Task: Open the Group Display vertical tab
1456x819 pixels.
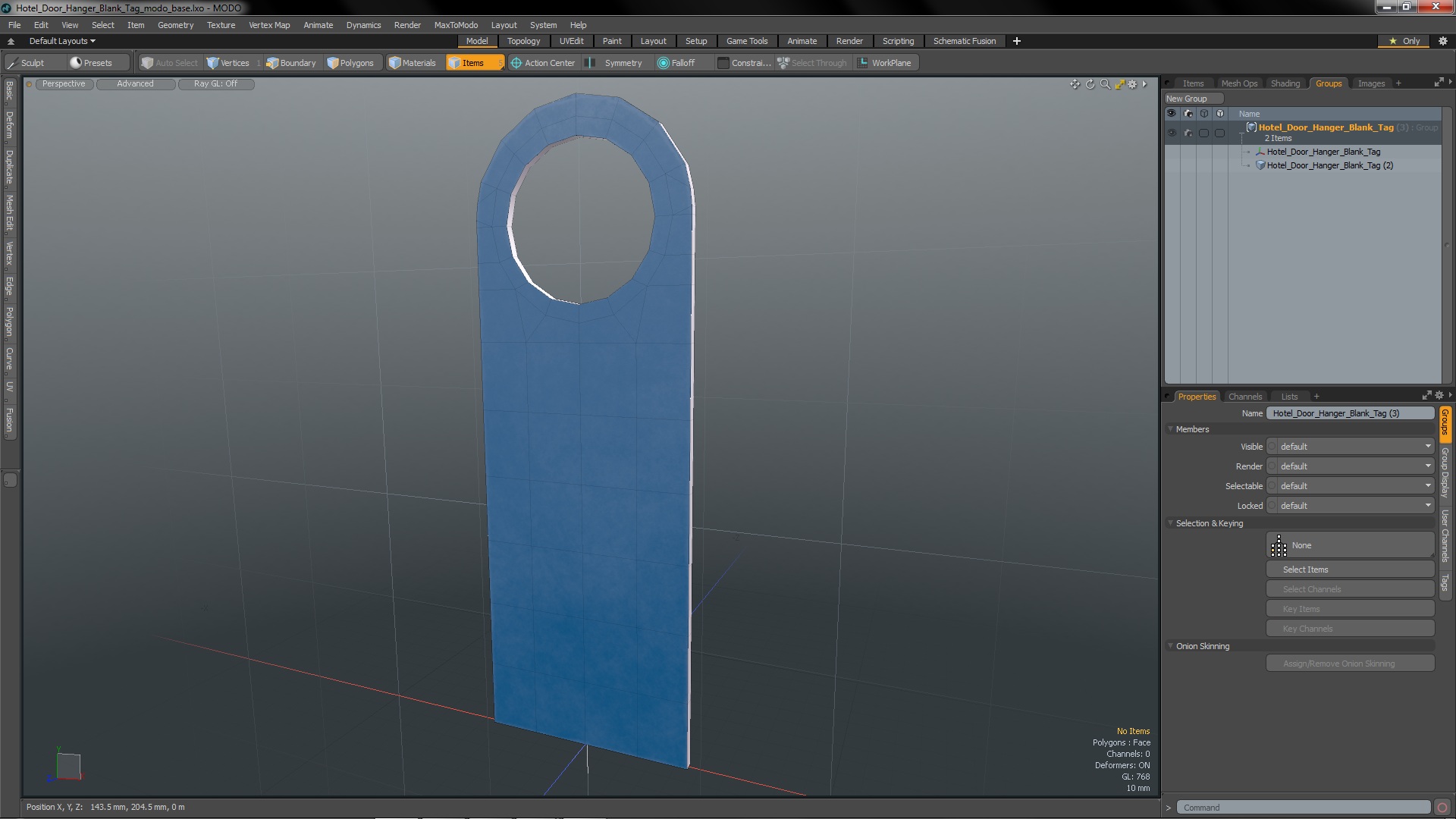Action: [1445, 472]
